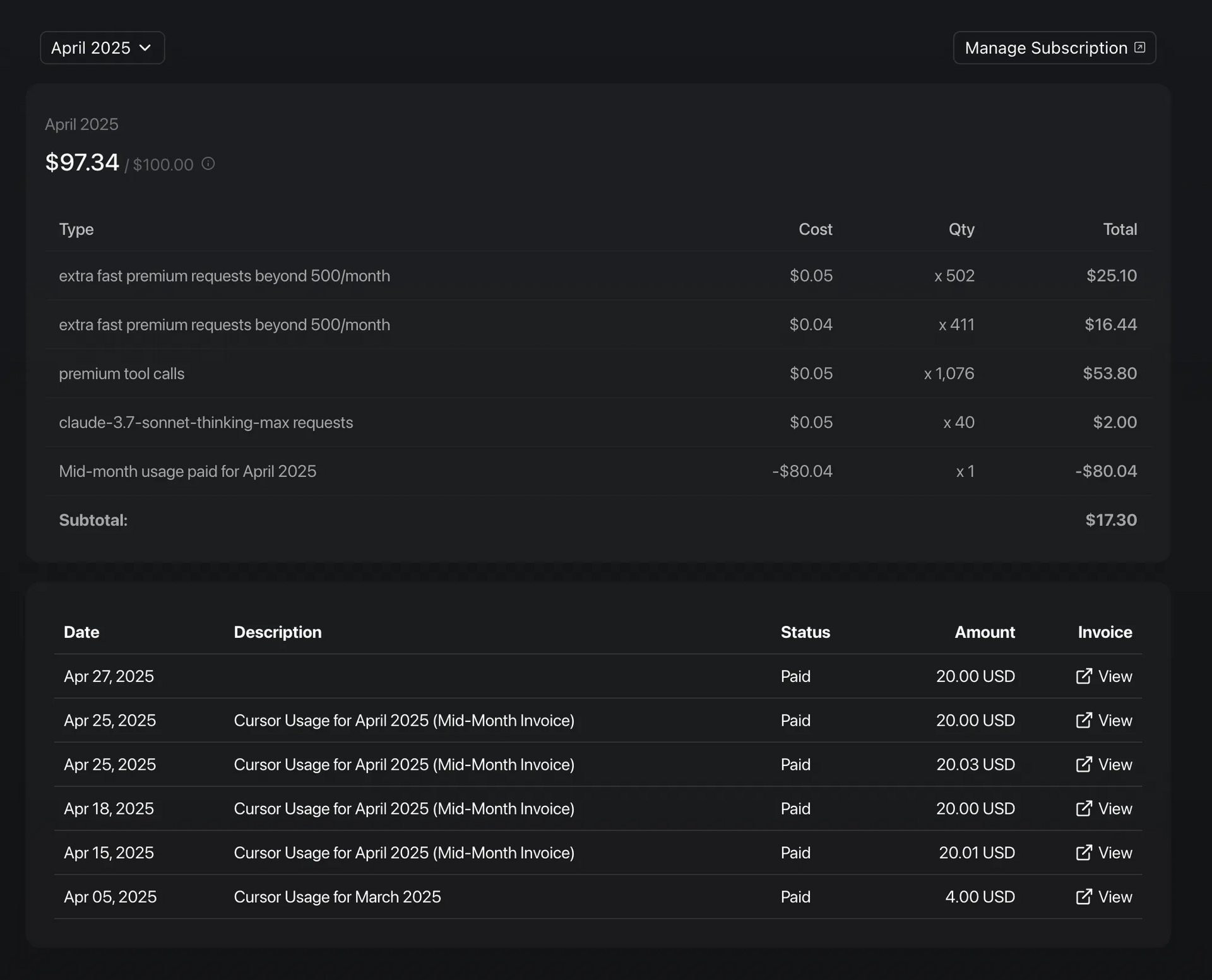The height and width of the screenshot is (980, 1212).
Task: View the 4.00 USD March invoice
Action: (1115, 897)
